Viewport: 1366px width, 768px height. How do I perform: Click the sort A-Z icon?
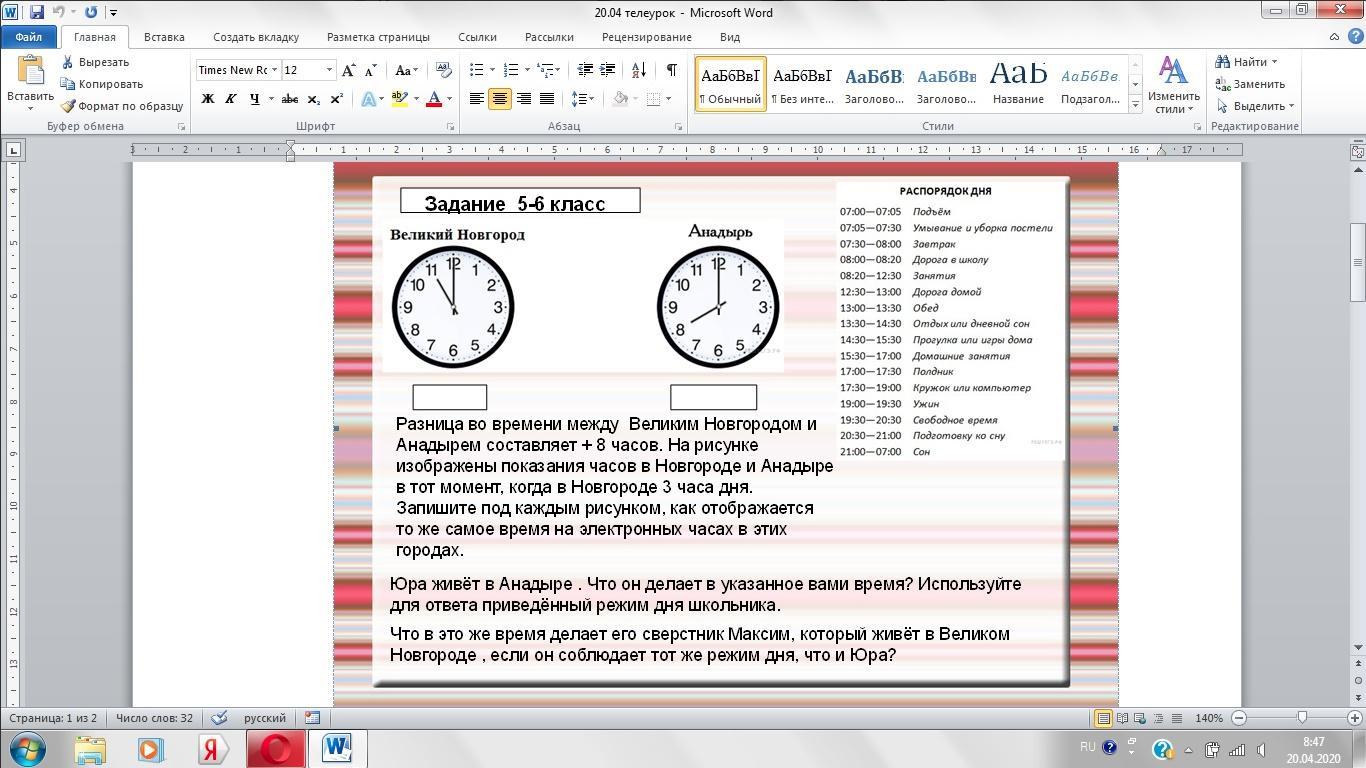(640, 70)
